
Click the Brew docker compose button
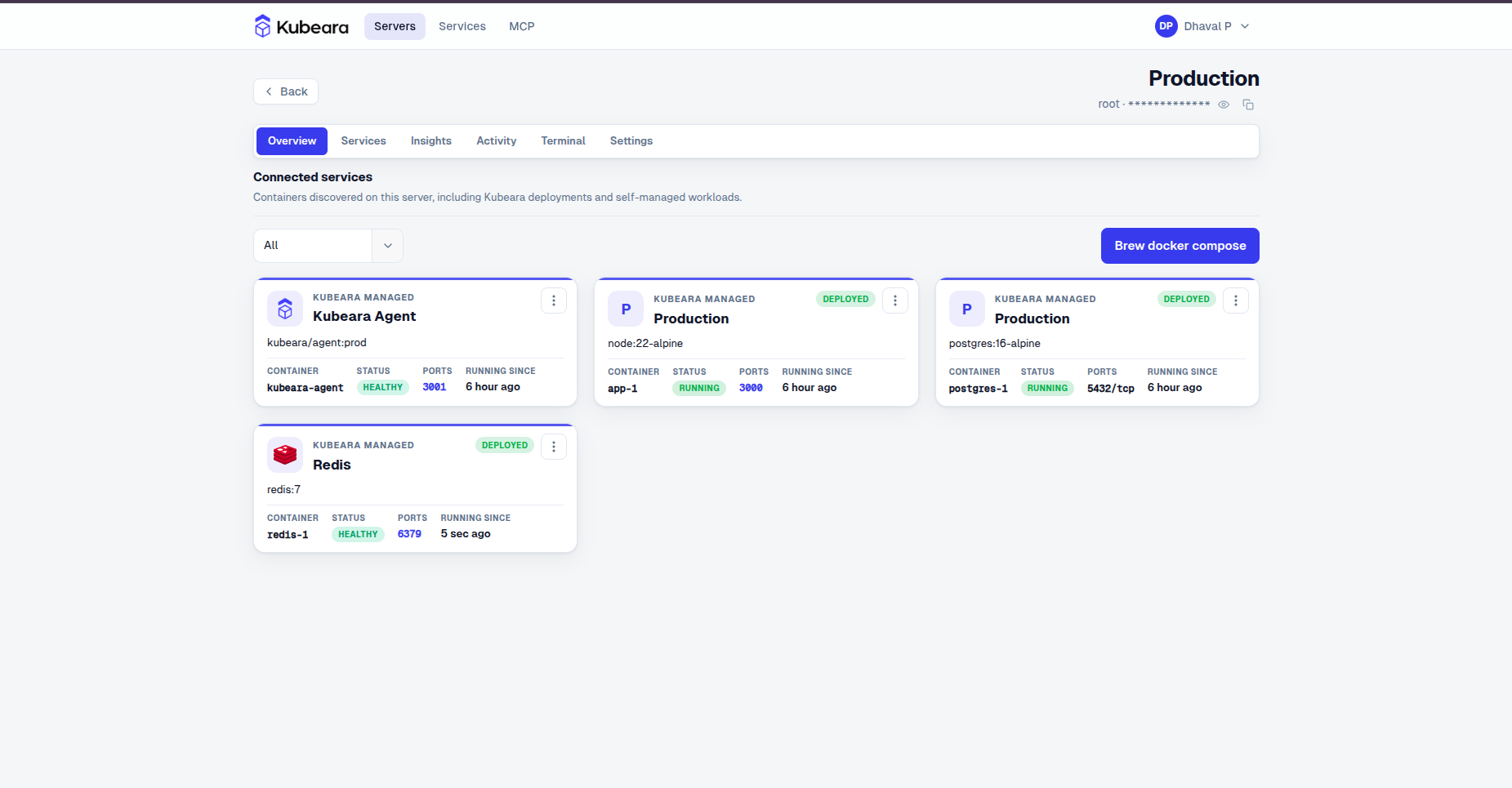[1180, 246]
